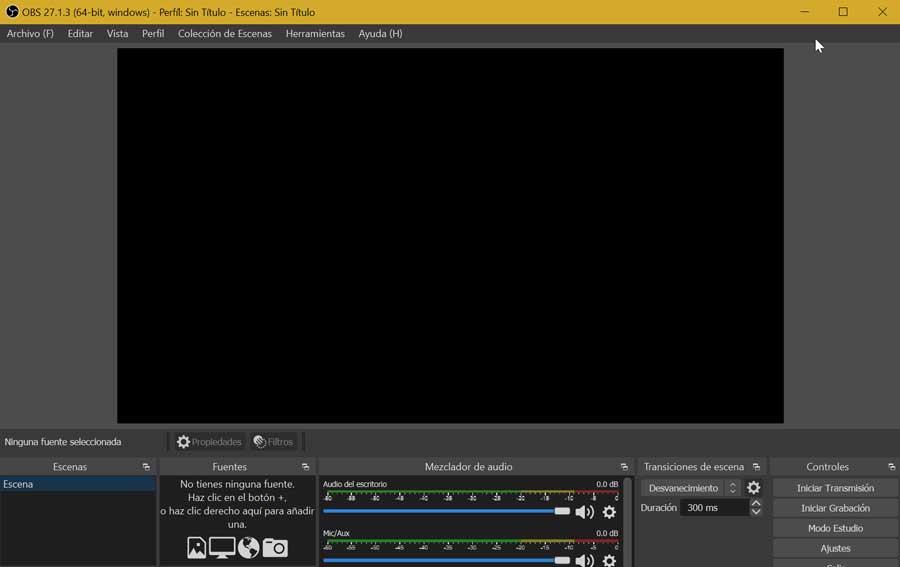
Task: Open Audio del escritorio gear settings
Action: [x=610, y=512]
